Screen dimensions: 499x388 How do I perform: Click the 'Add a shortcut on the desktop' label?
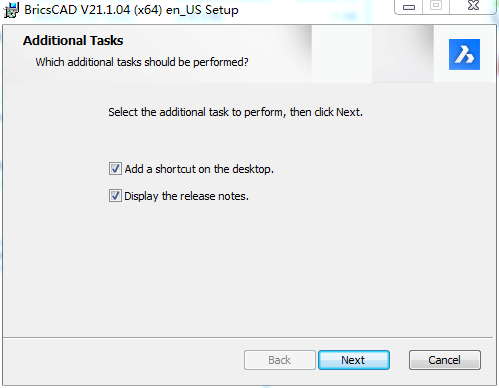(x=199, y=169)
